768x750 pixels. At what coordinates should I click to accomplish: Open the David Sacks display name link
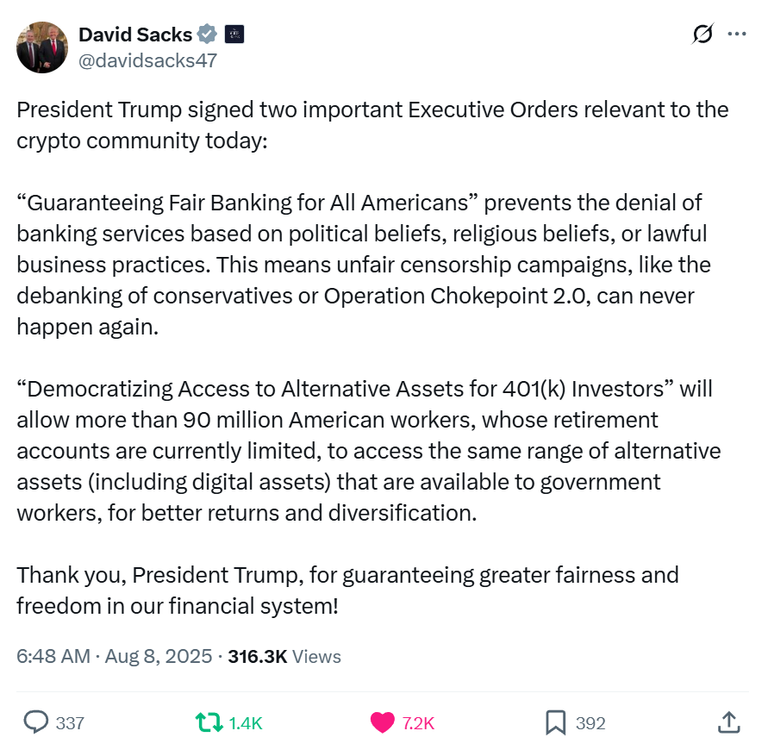coord(135,34)
